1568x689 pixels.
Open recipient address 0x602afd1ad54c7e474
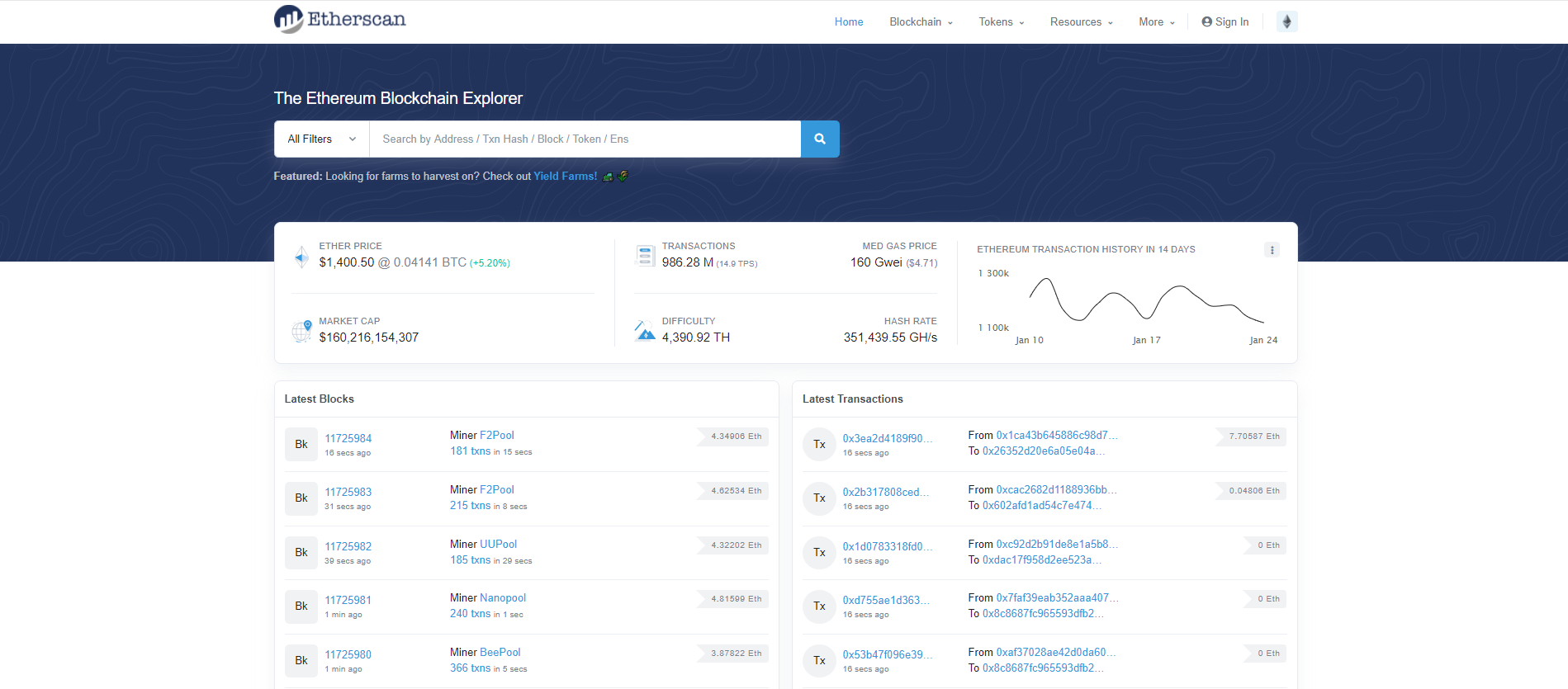click(1042, 505)
